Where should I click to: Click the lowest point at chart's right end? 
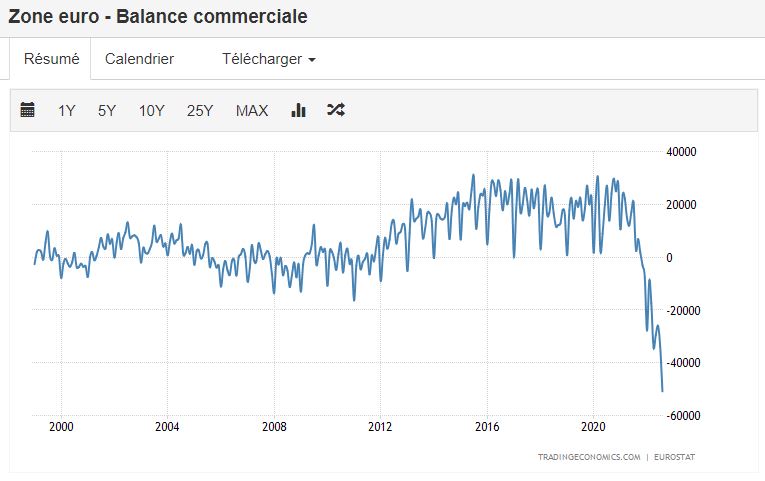point(662,391)
